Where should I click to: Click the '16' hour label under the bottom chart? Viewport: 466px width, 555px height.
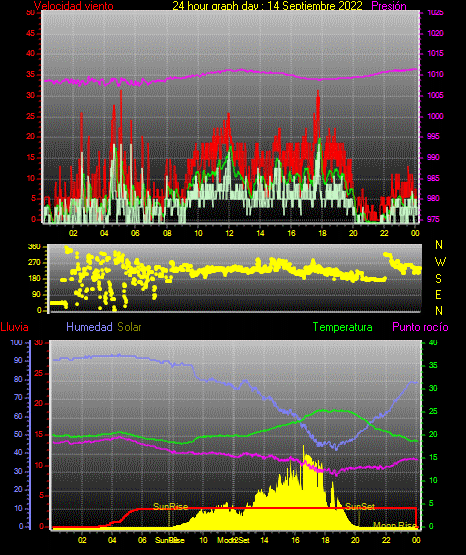(295, 540)
